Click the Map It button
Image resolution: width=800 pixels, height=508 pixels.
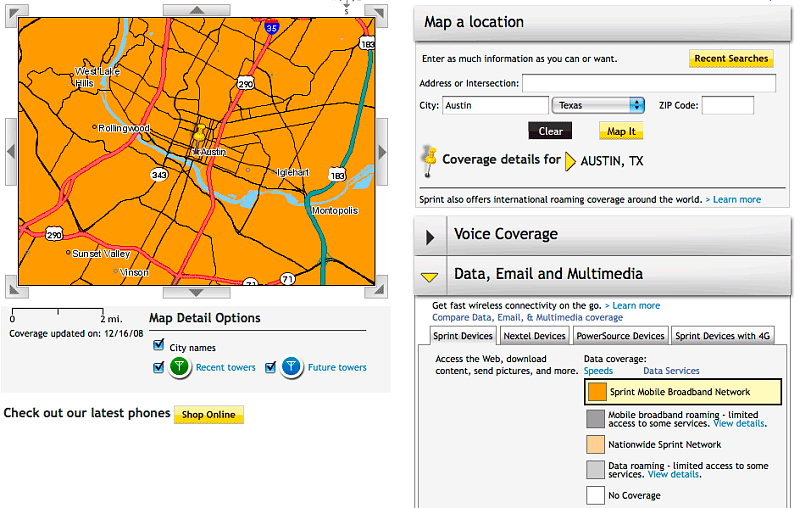click(621, 131)
